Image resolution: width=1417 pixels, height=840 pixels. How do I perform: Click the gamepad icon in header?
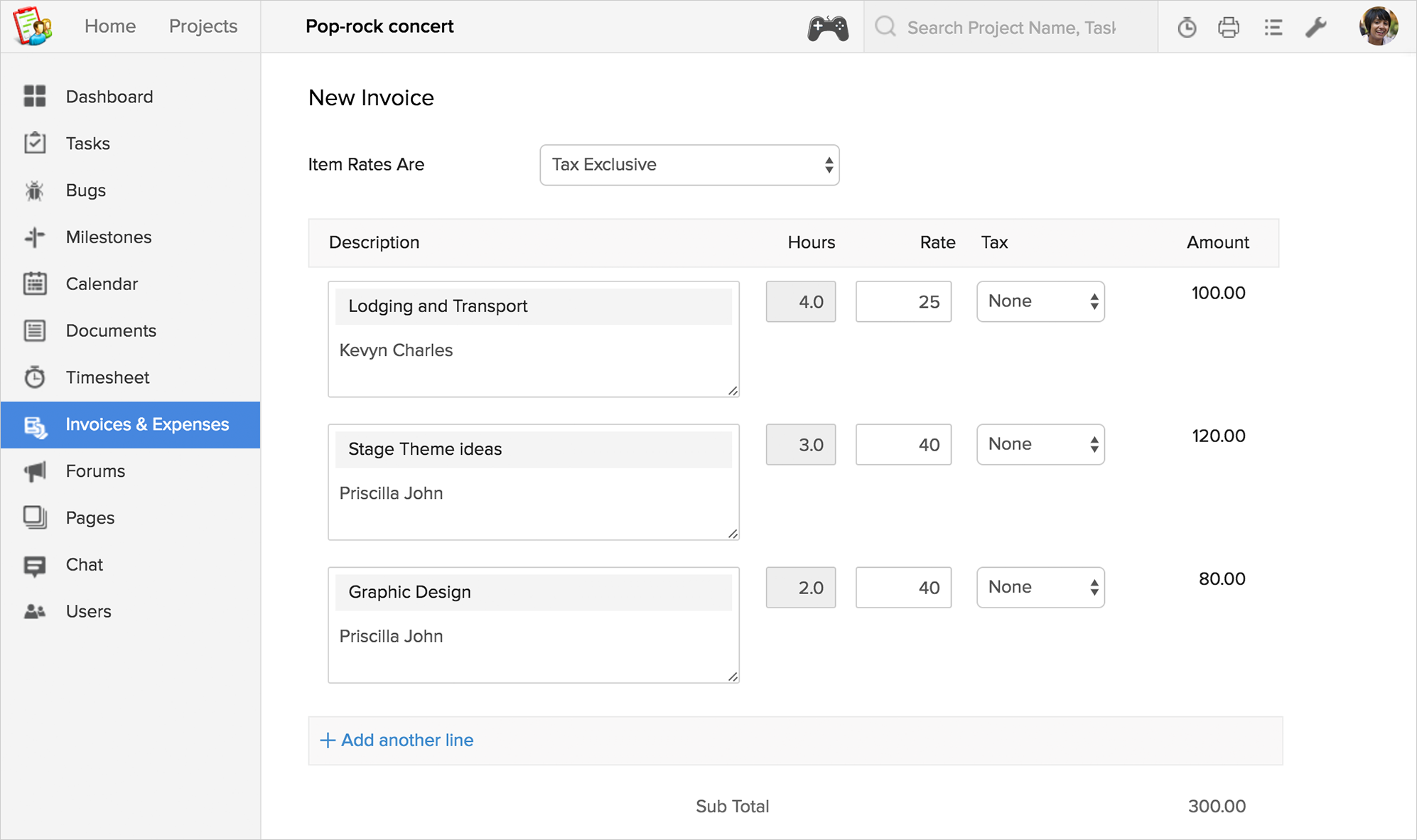(828, 28)
